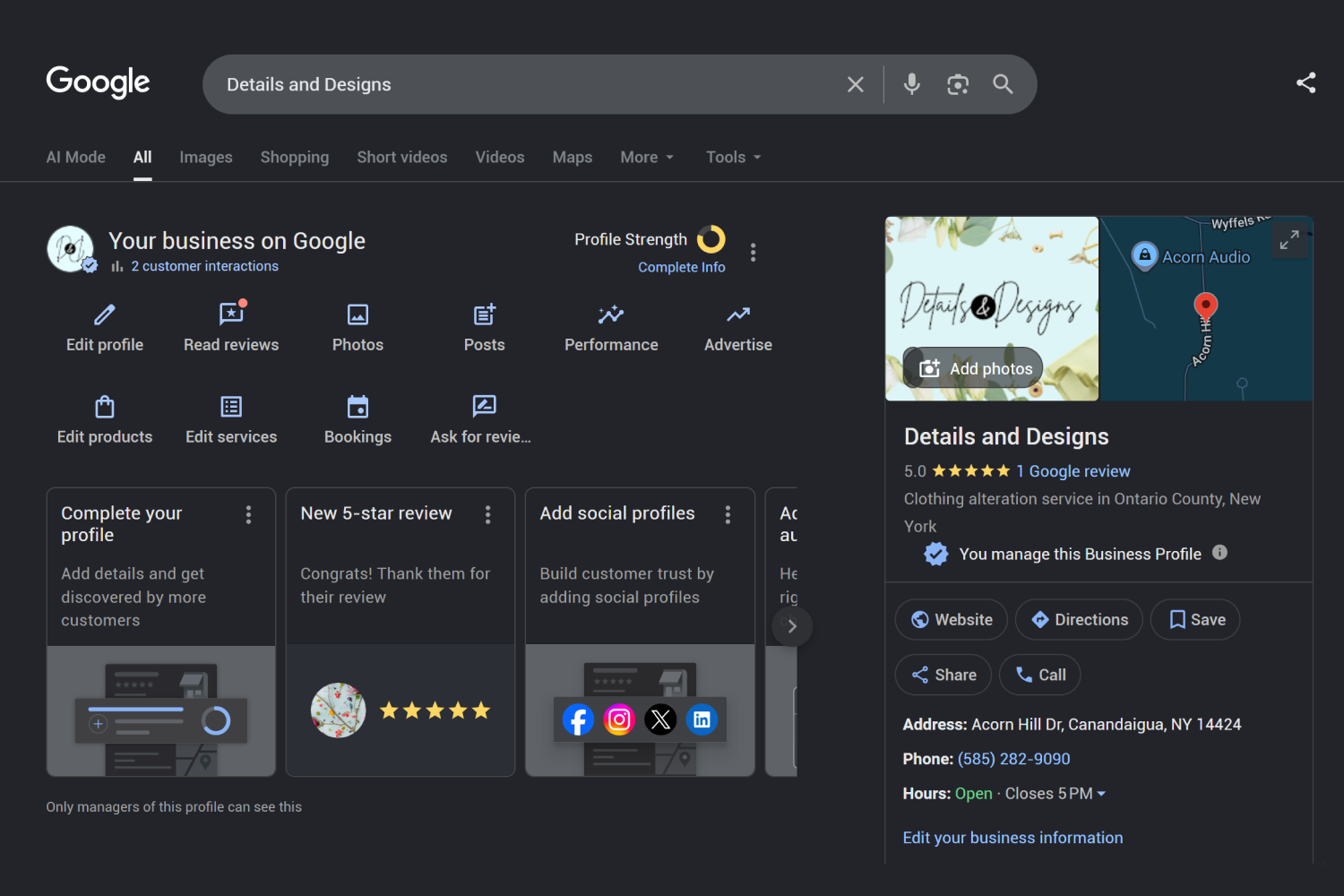Save the business with Save button

point(1195,619)
